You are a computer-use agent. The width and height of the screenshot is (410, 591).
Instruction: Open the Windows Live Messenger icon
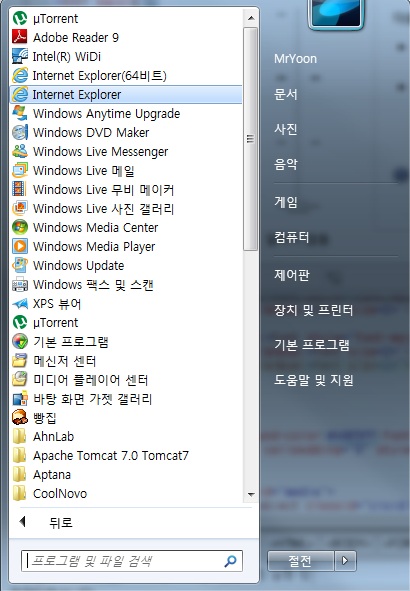[x=20, y=151]
